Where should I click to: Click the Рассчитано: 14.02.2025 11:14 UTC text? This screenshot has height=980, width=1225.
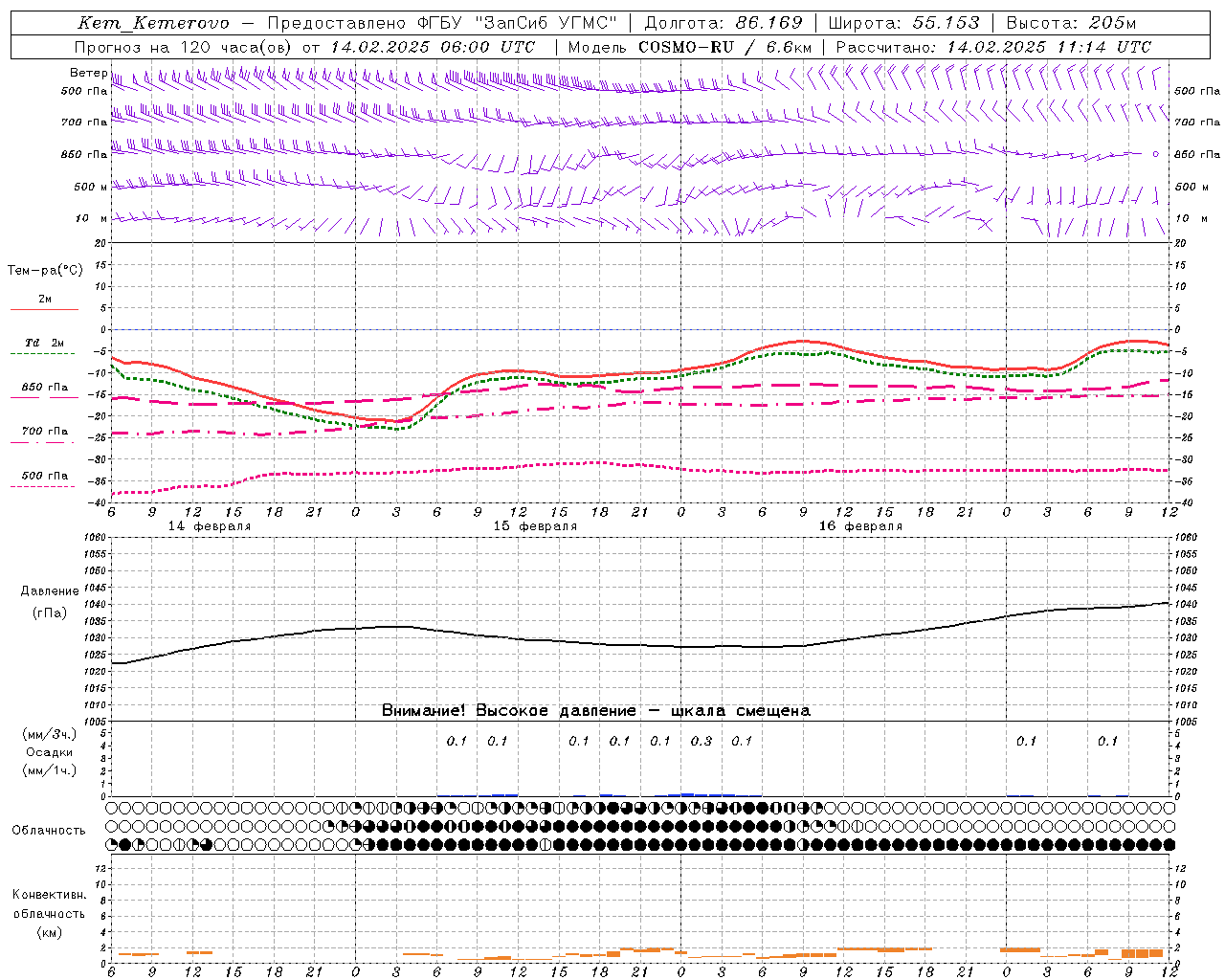tap(993, 47)
